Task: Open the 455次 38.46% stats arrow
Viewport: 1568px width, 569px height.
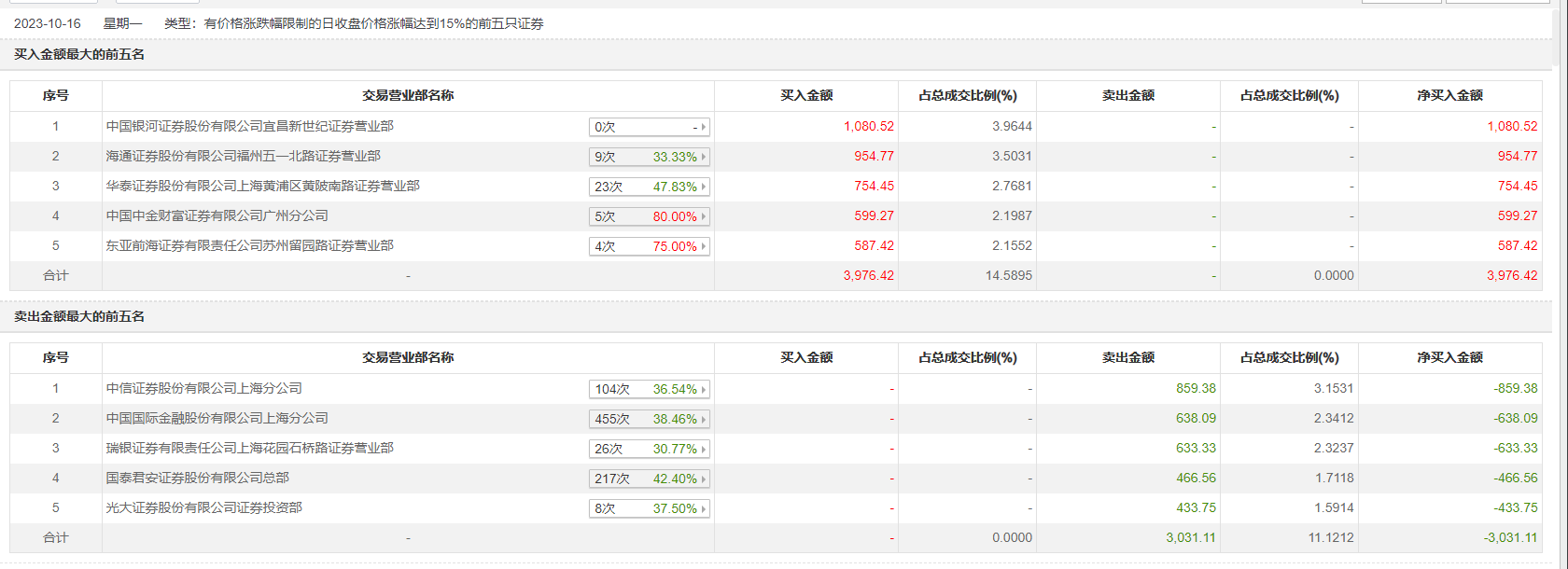Action: [703, 419]
